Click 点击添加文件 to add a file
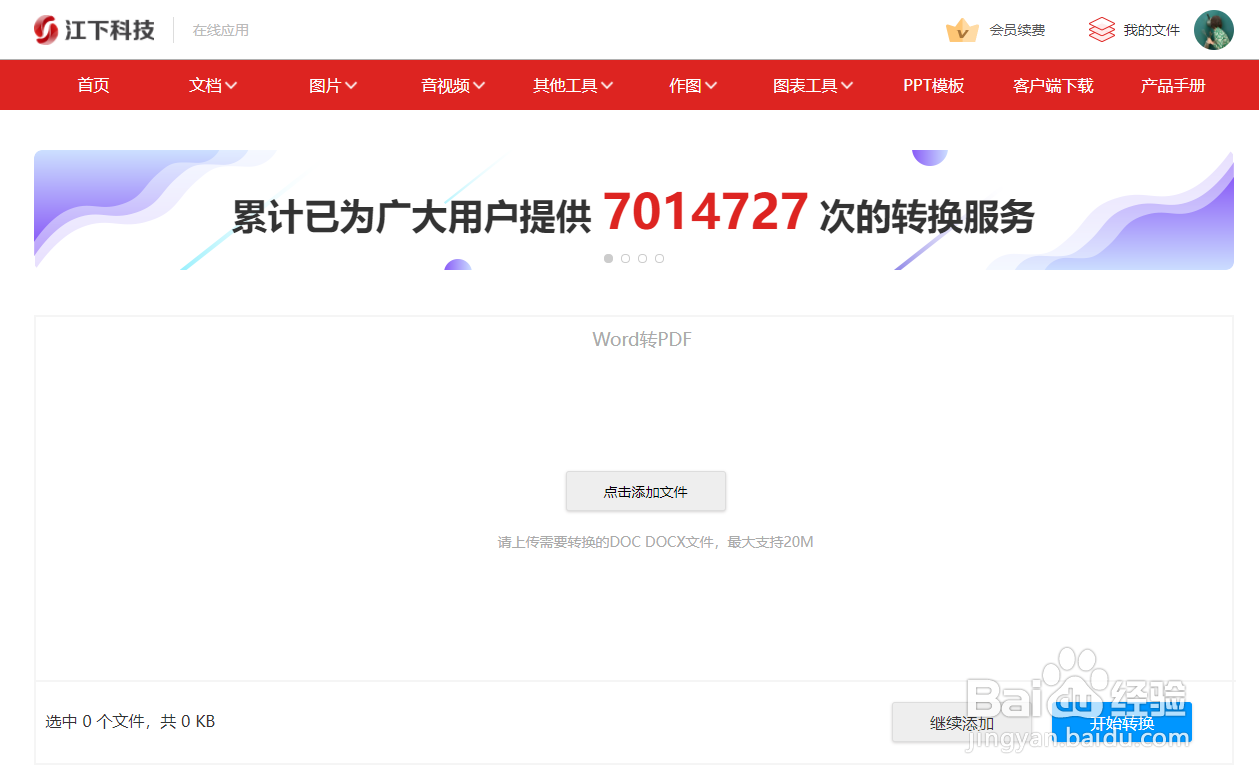This screenshot has height=781, width=1259. coord(645,491)
